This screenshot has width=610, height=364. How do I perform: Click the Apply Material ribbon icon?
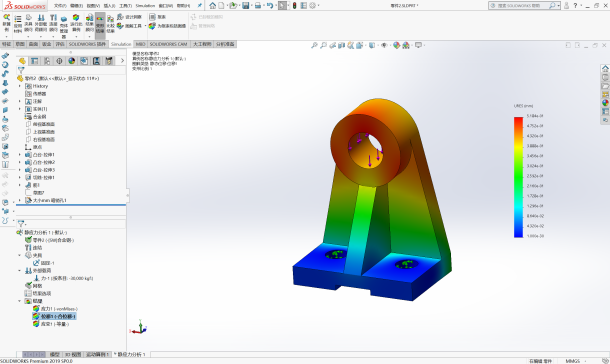pyautogui.click(x=18, y=24)
